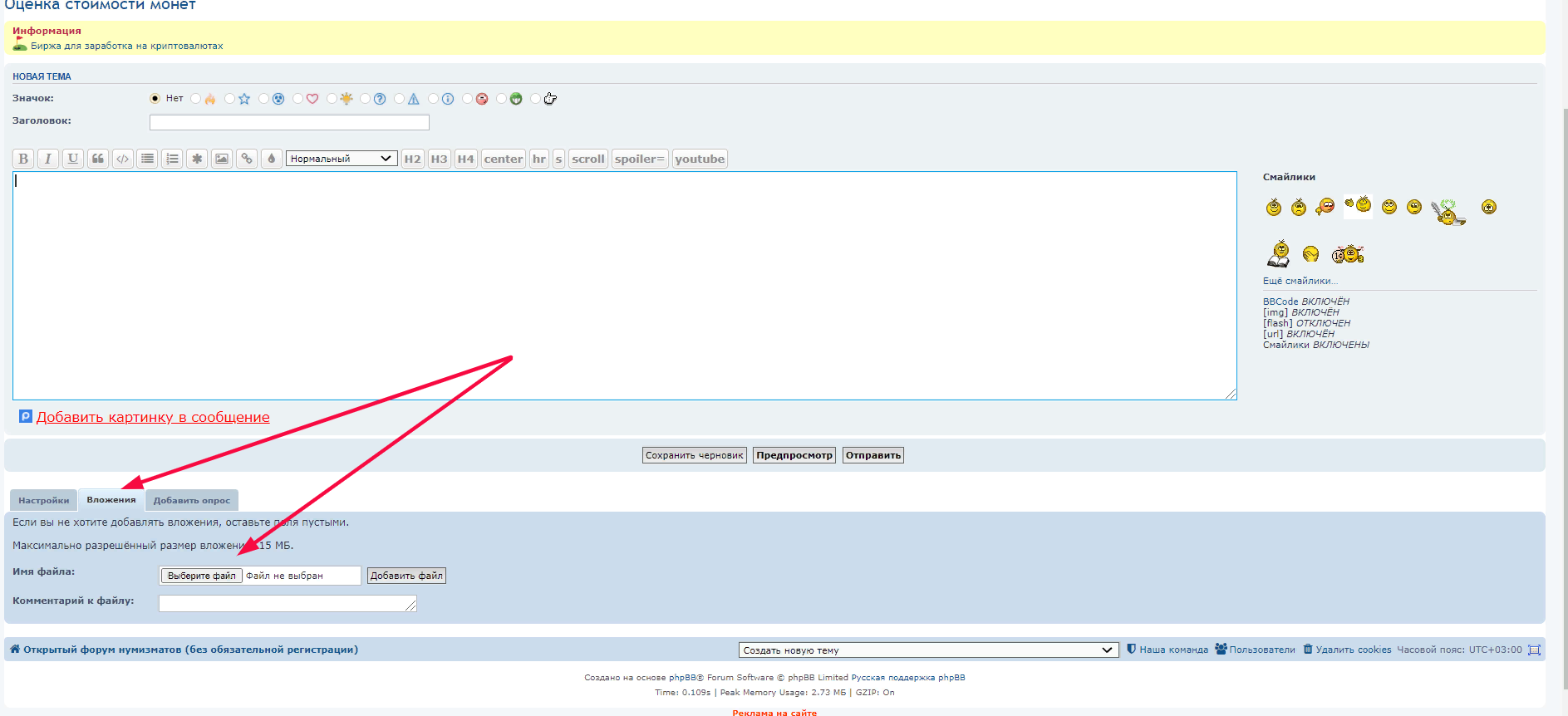This screenshot has width=1568, height=716.
Task: Insert H3 heading tag
Action: (x=439, y=159)
